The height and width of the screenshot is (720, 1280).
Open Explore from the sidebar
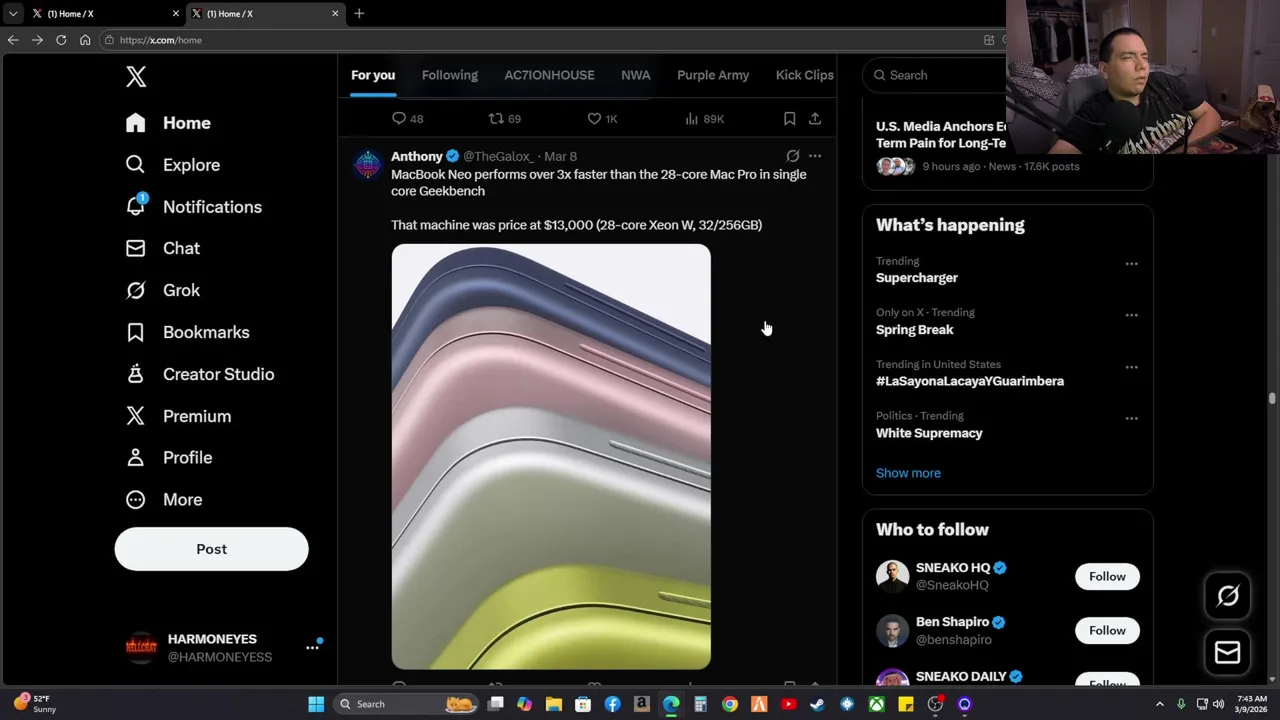pos(173,165)
